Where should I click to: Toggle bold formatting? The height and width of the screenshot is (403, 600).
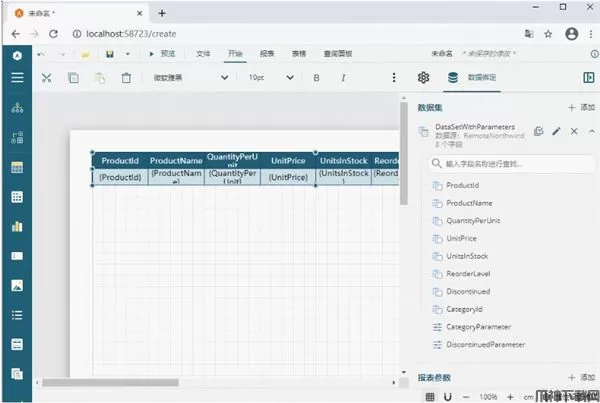pos(316,78)
